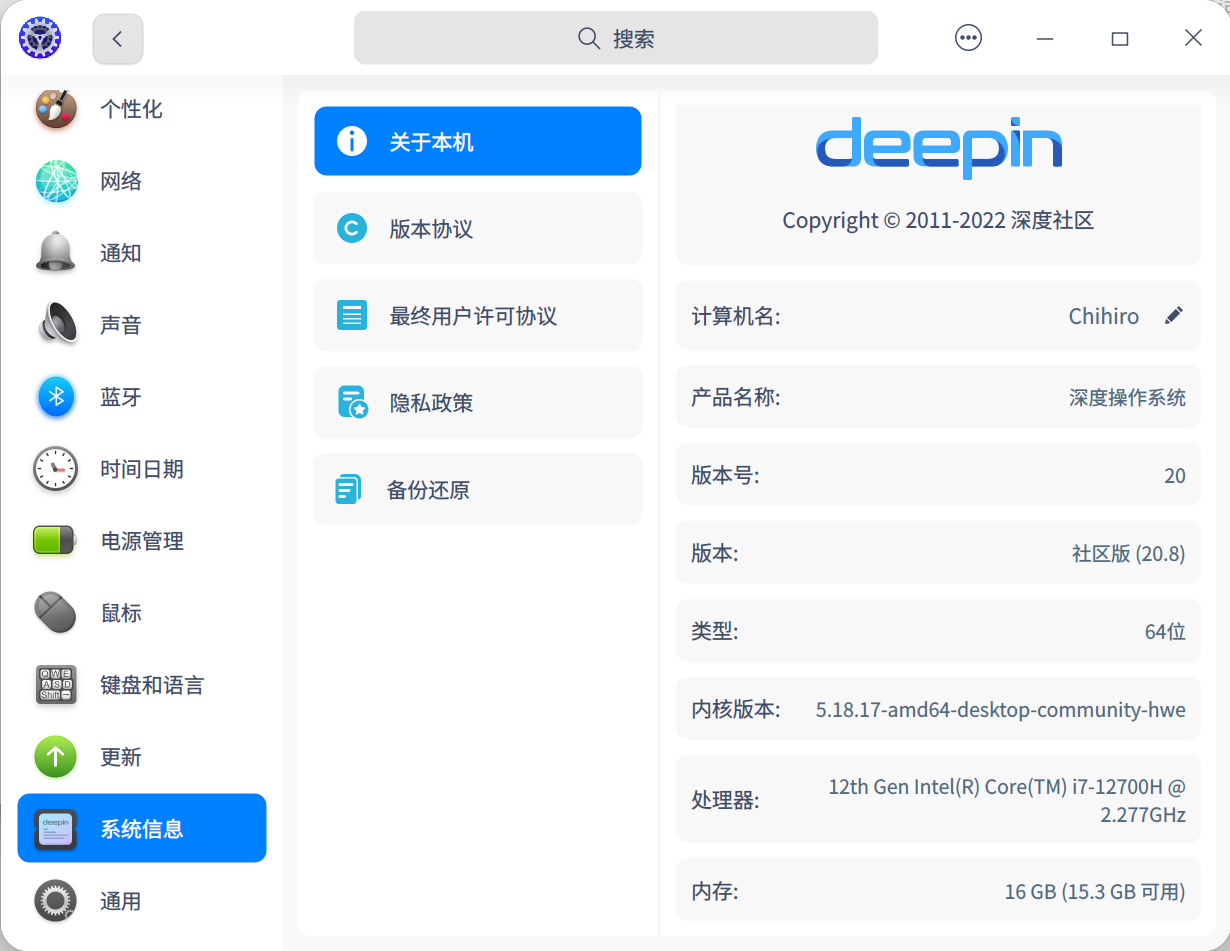Open the 版本协议 section
1230x951 pixels.
(x=477, y=228)
